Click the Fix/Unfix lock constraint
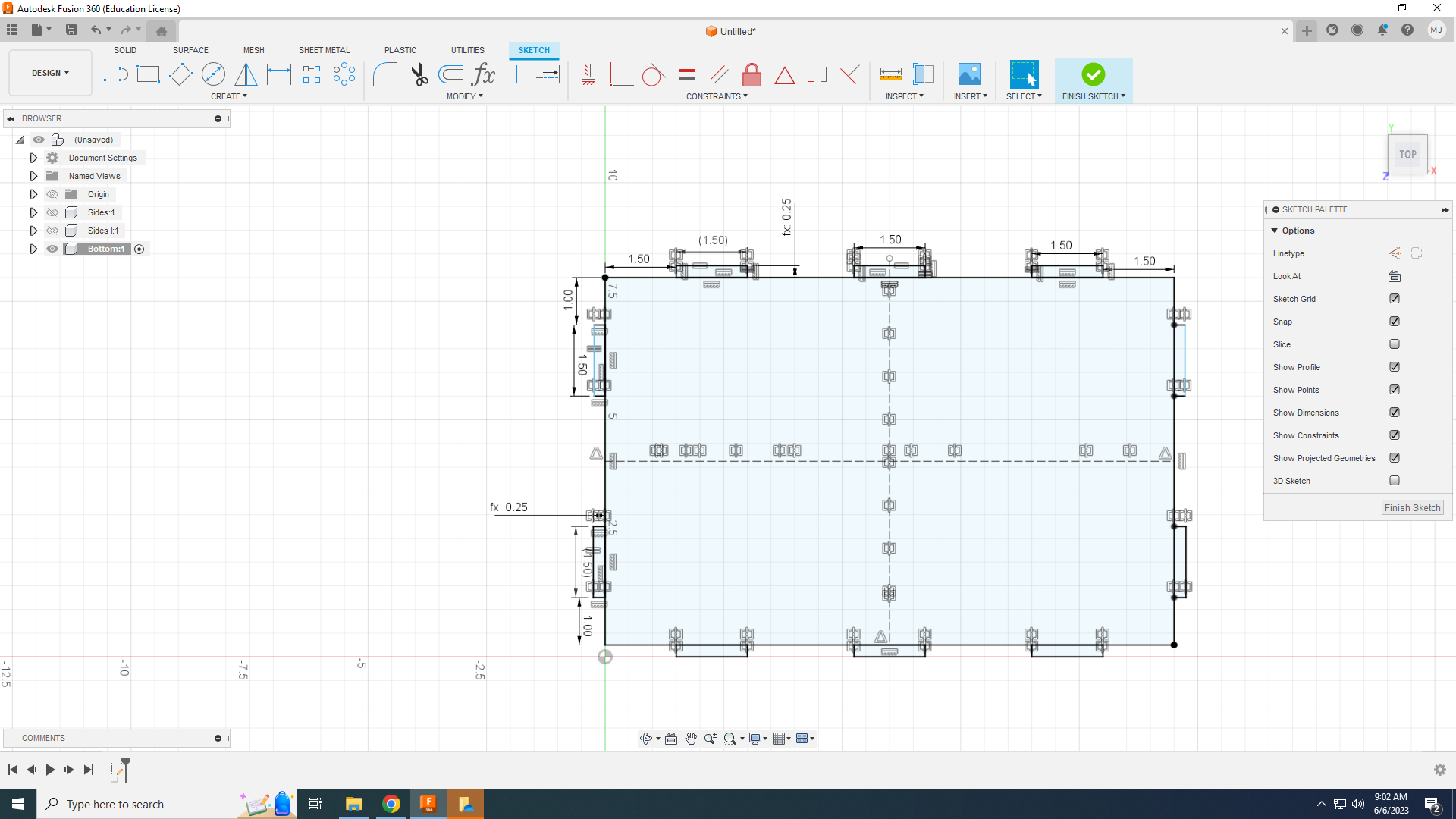Image resolution: width=1456 pixels, height=819 pixels. [x=752, y=74]
